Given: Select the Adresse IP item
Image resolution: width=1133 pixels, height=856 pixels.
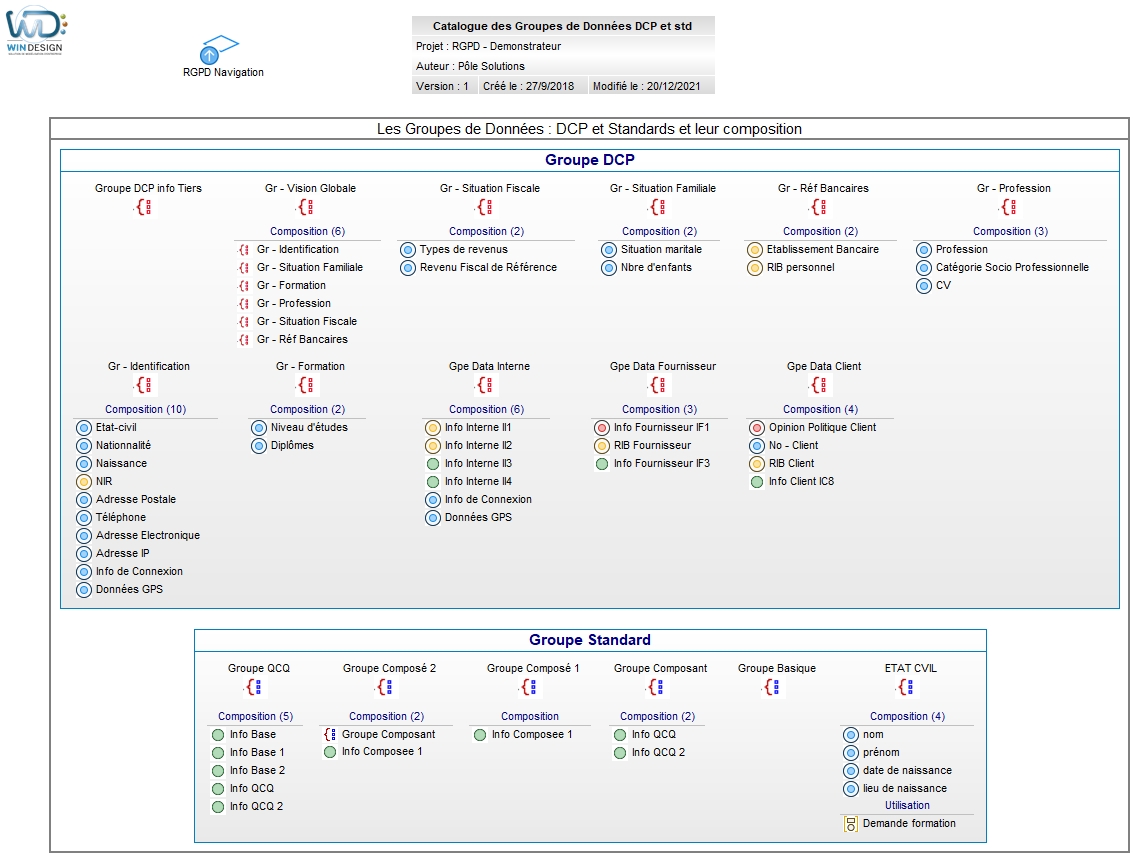Looking at the screenshot, I should (123, 553).
